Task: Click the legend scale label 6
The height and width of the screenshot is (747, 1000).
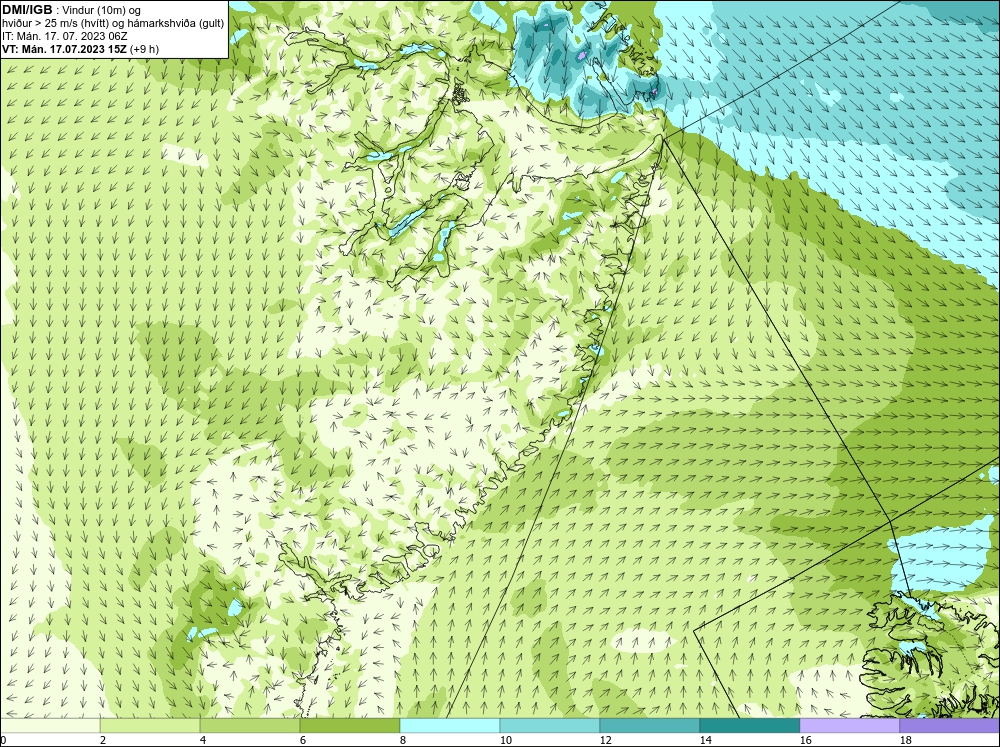Action: pyautogui.click(x=302, y=740)
